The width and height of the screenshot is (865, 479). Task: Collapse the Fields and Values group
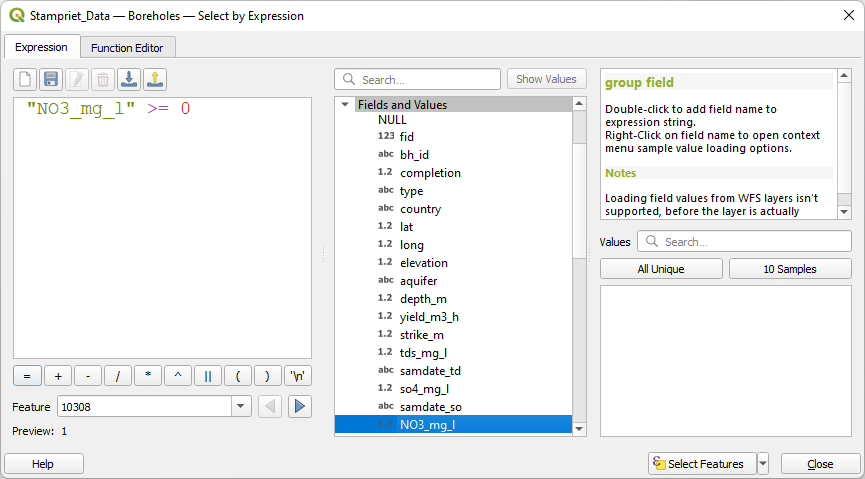(x=345, y=105)
